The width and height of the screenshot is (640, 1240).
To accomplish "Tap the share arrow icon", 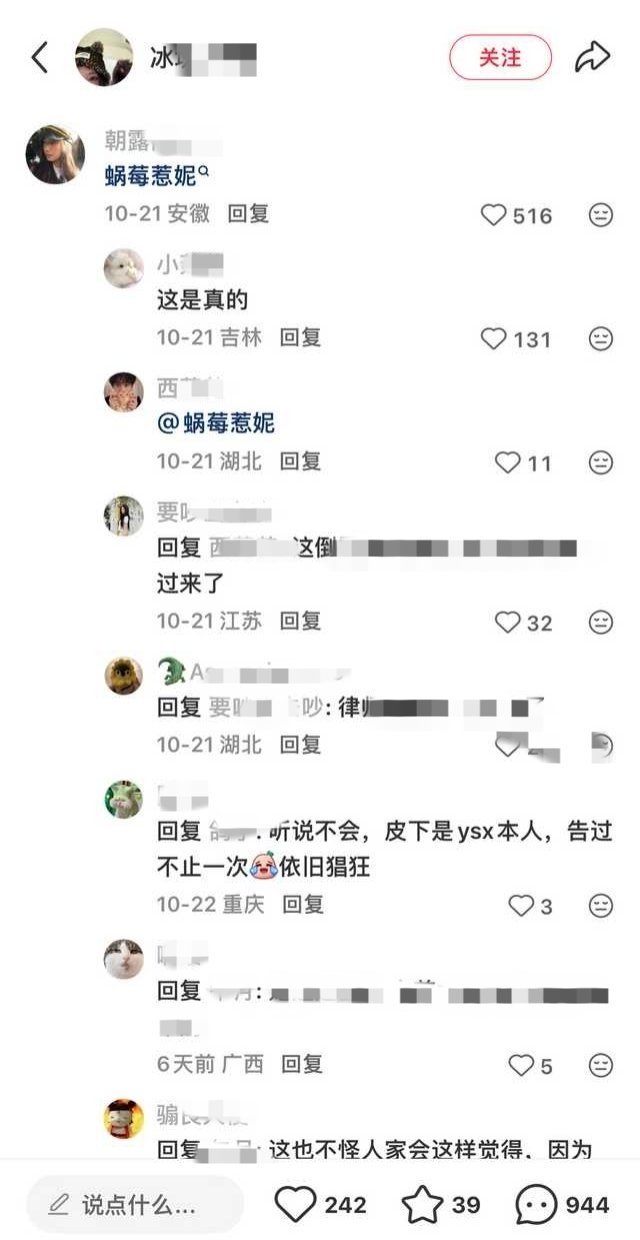I will (x=592, y=58).
